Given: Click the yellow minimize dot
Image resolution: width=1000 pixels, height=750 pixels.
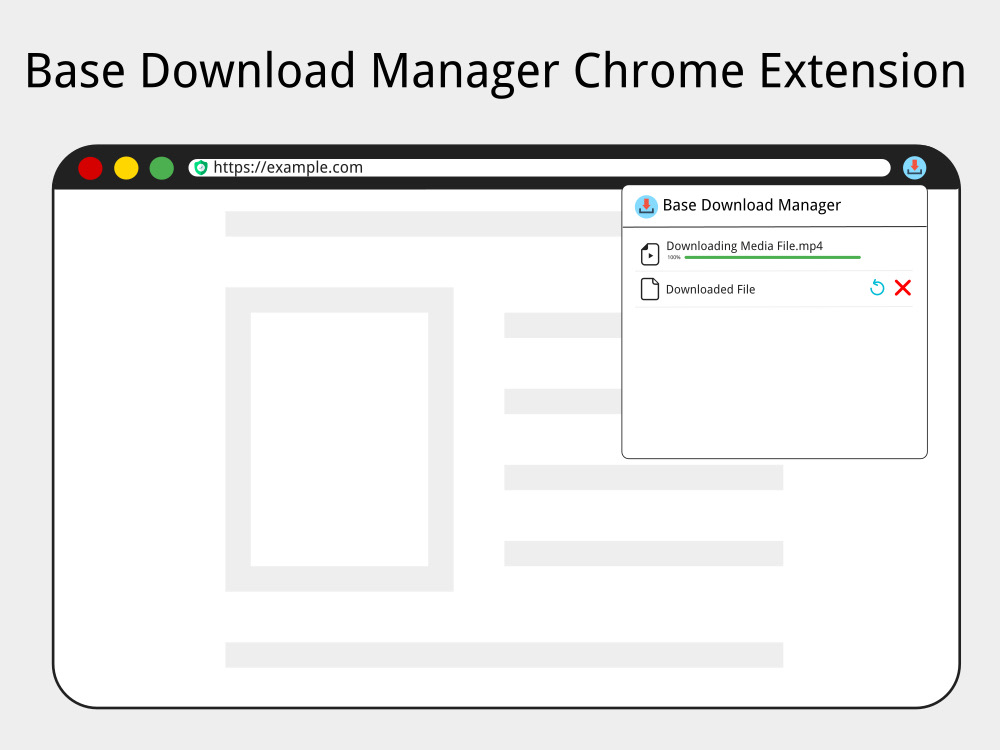Looking at the screenshot, I should (126, 168).
